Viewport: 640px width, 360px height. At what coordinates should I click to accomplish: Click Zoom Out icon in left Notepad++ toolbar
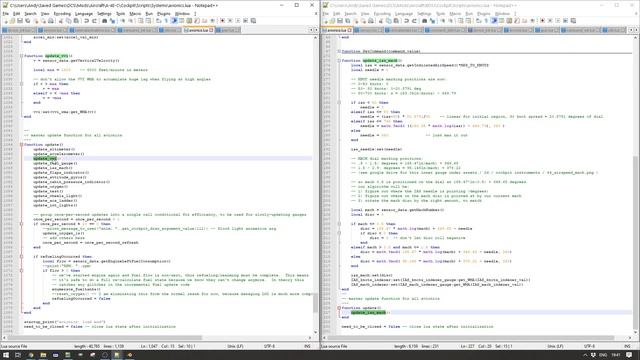[x=130, y=20]
